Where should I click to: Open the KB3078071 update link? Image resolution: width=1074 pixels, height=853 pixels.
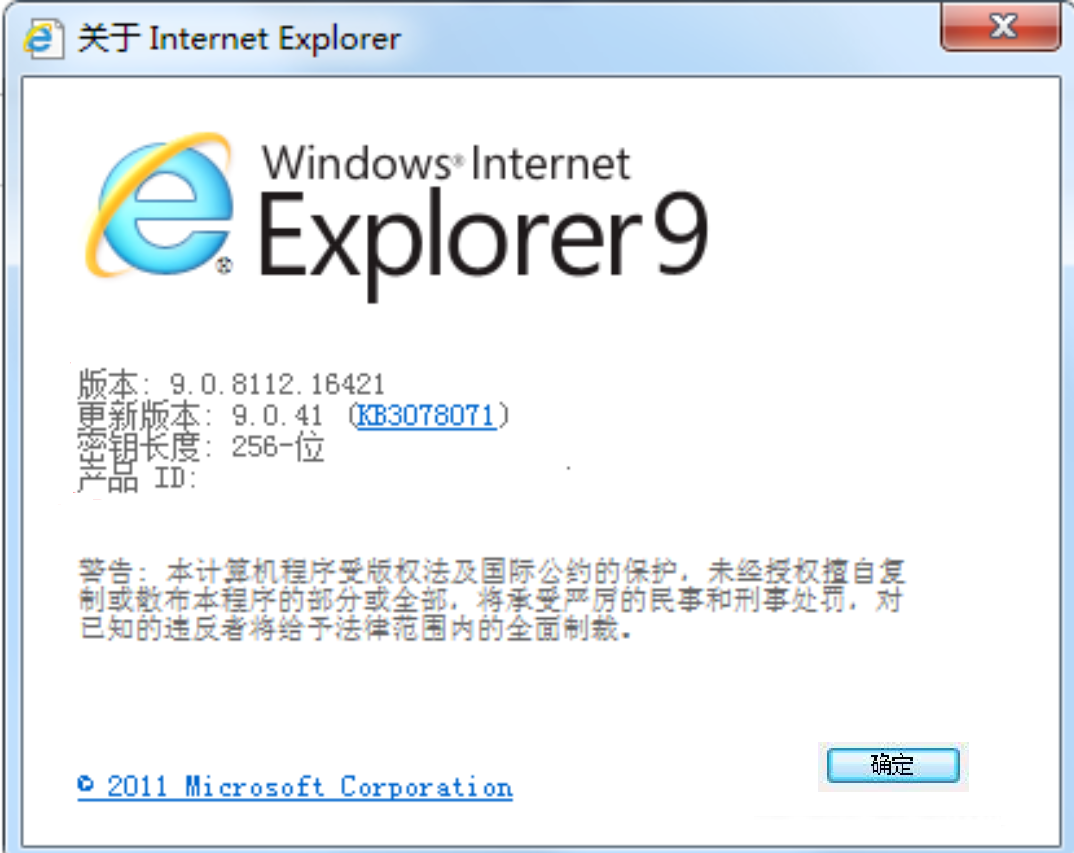click(x=426, y=416)
